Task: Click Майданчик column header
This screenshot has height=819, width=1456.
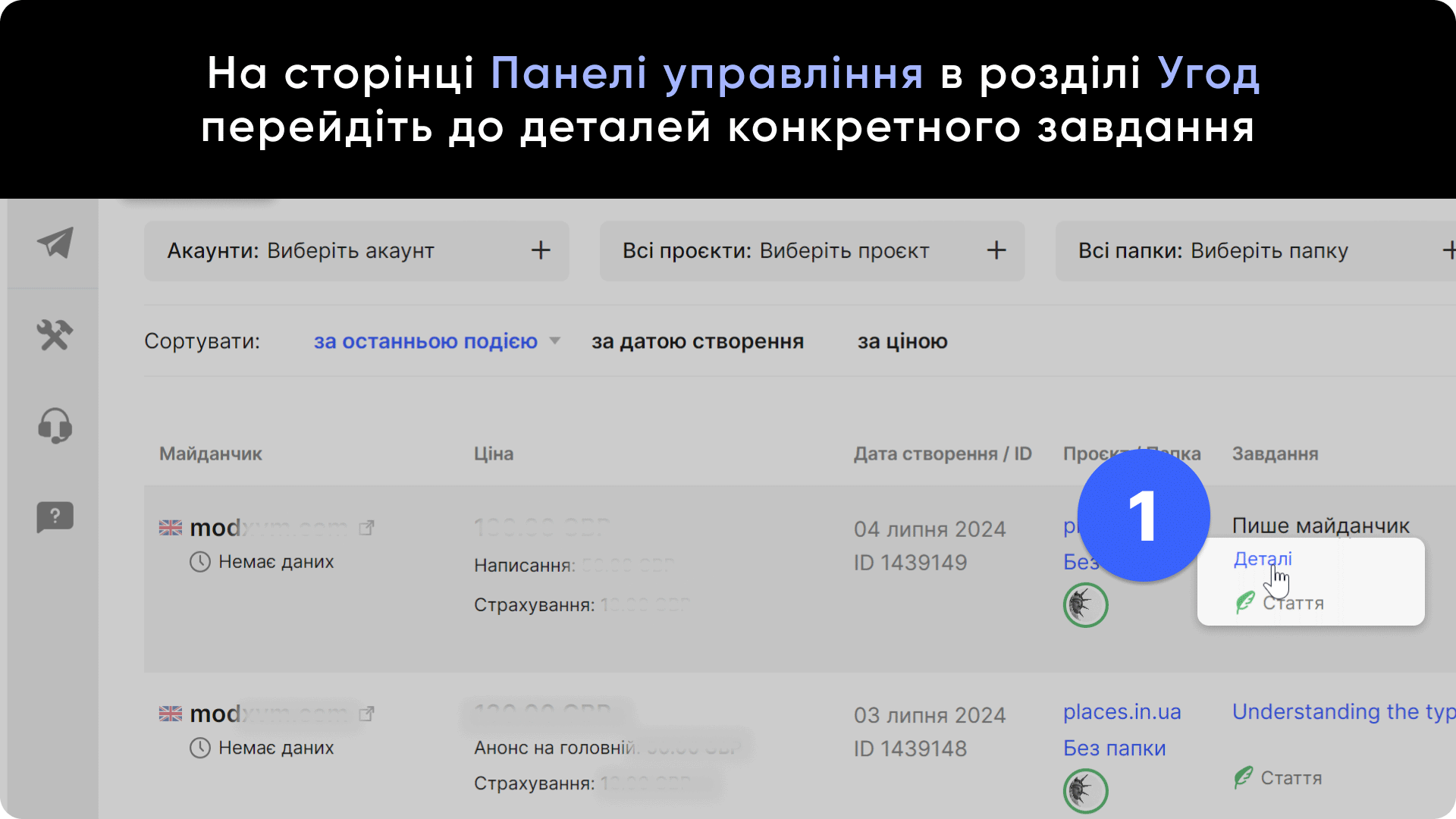Action: (x=211, y=453)
